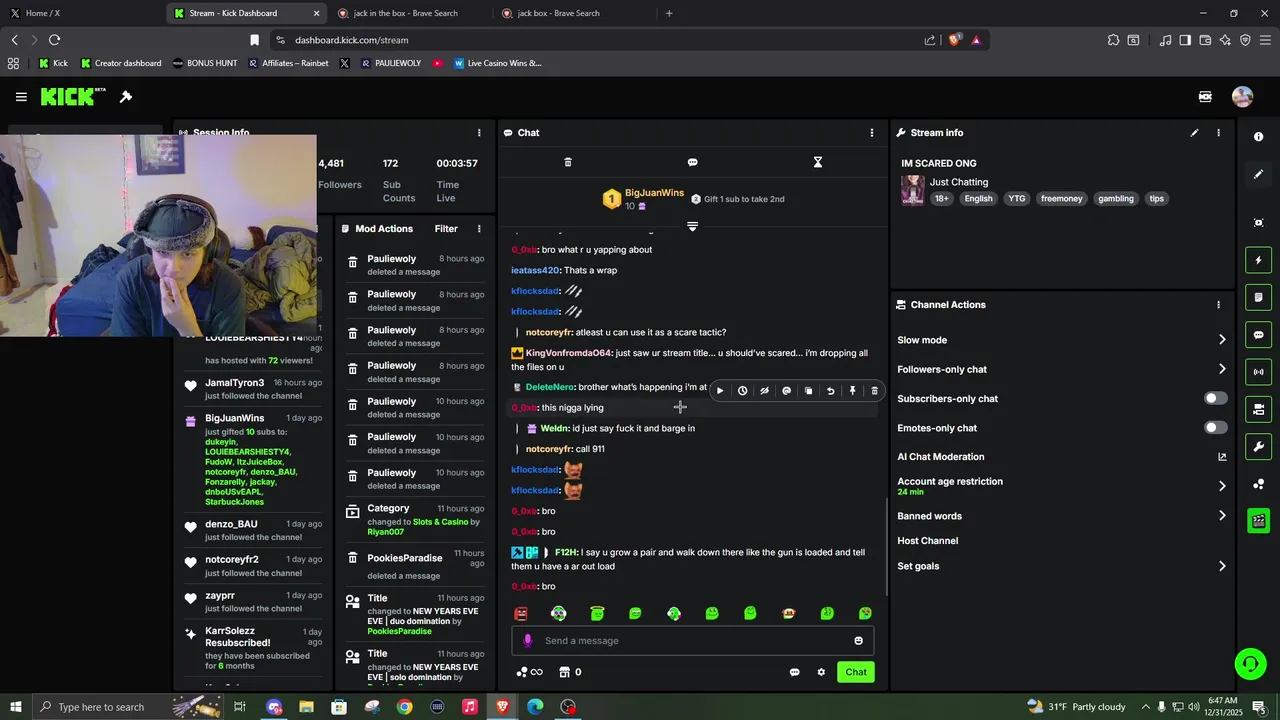Screen dimensions: 1280x720
Task: Open Session Info three-dot menu
Action: pyautogui.click(x=478, y=133)
